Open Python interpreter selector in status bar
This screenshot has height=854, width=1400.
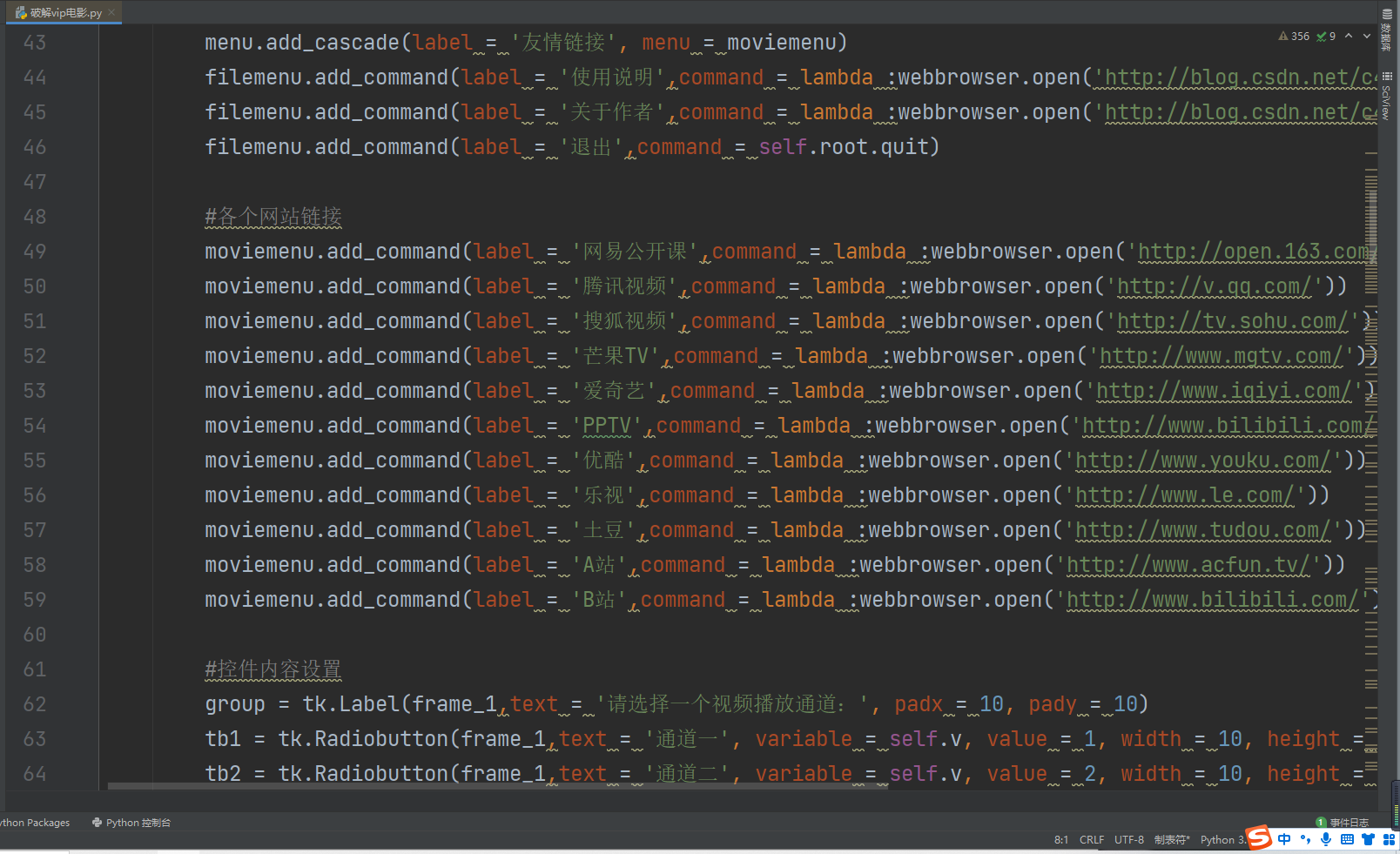(1222, 840)
